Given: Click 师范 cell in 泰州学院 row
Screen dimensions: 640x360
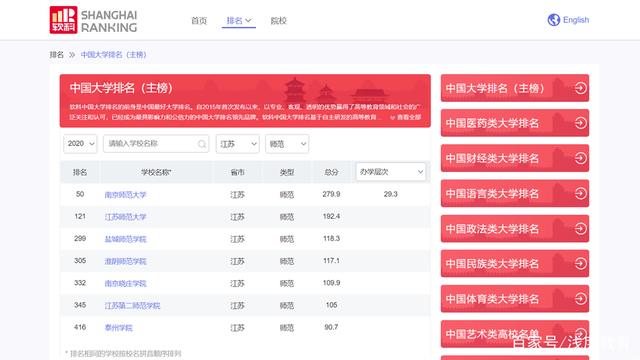Looking at the screenshot, I should click(x=287, y=328).
